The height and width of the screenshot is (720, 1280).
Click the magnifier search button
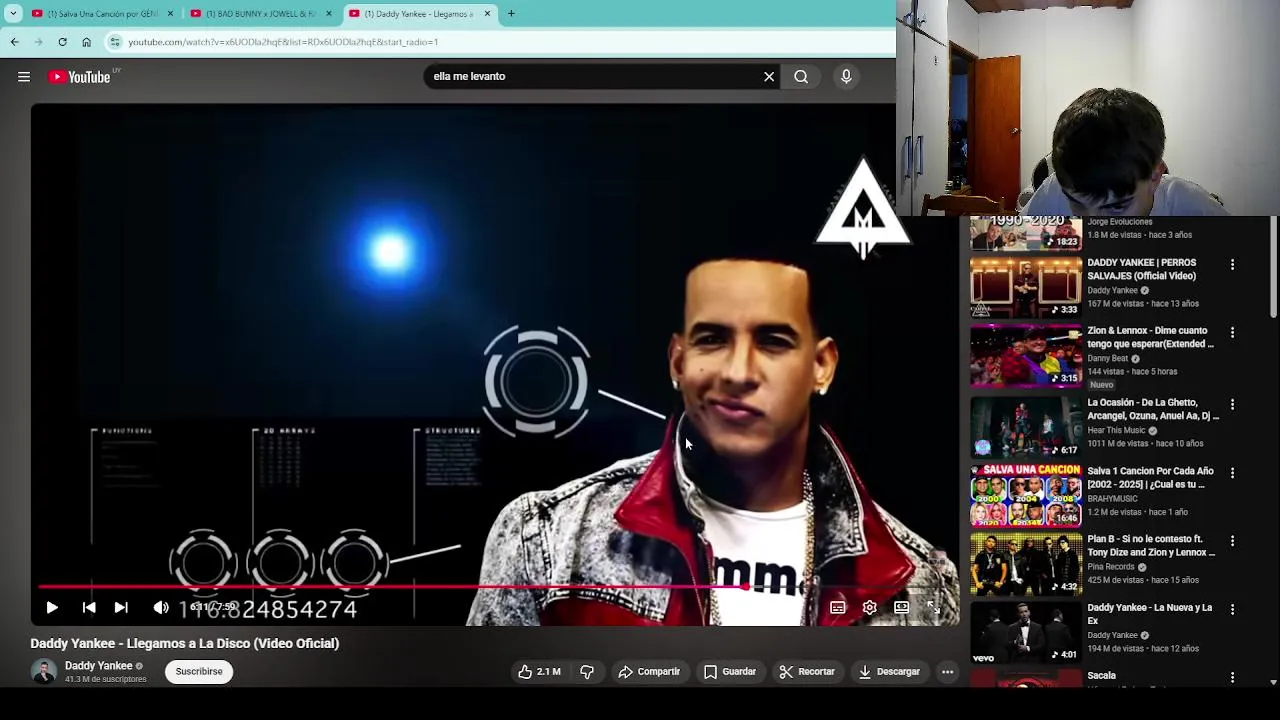(801, 76)
